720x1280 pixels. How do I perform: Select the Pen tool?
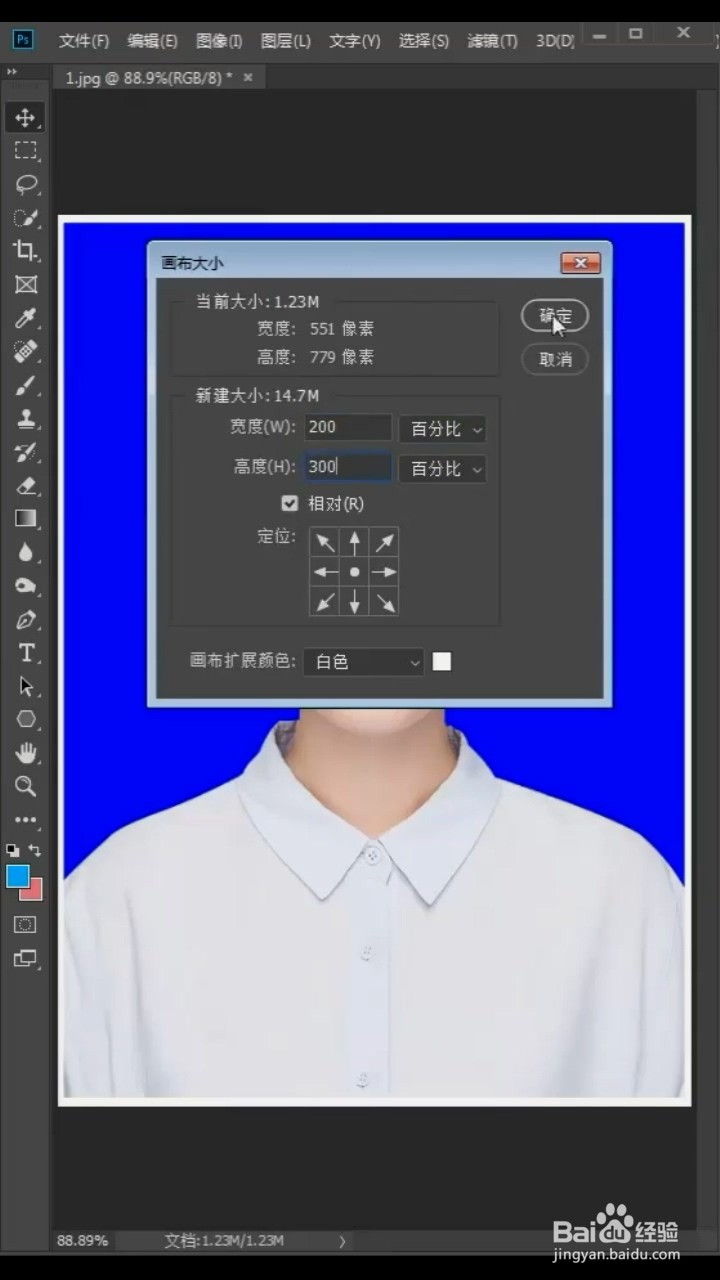(26, 620)
